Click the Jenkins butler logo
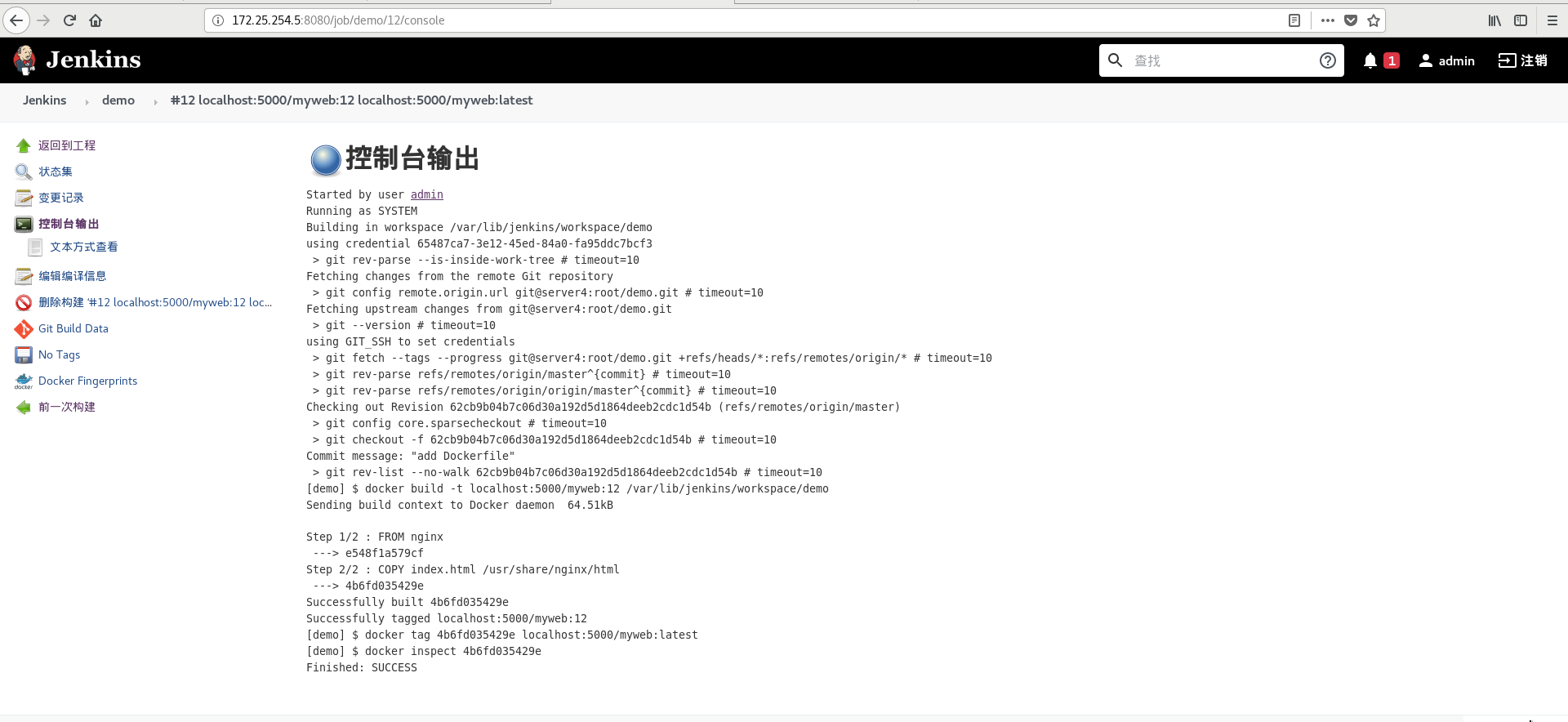 tap(25, 60)
